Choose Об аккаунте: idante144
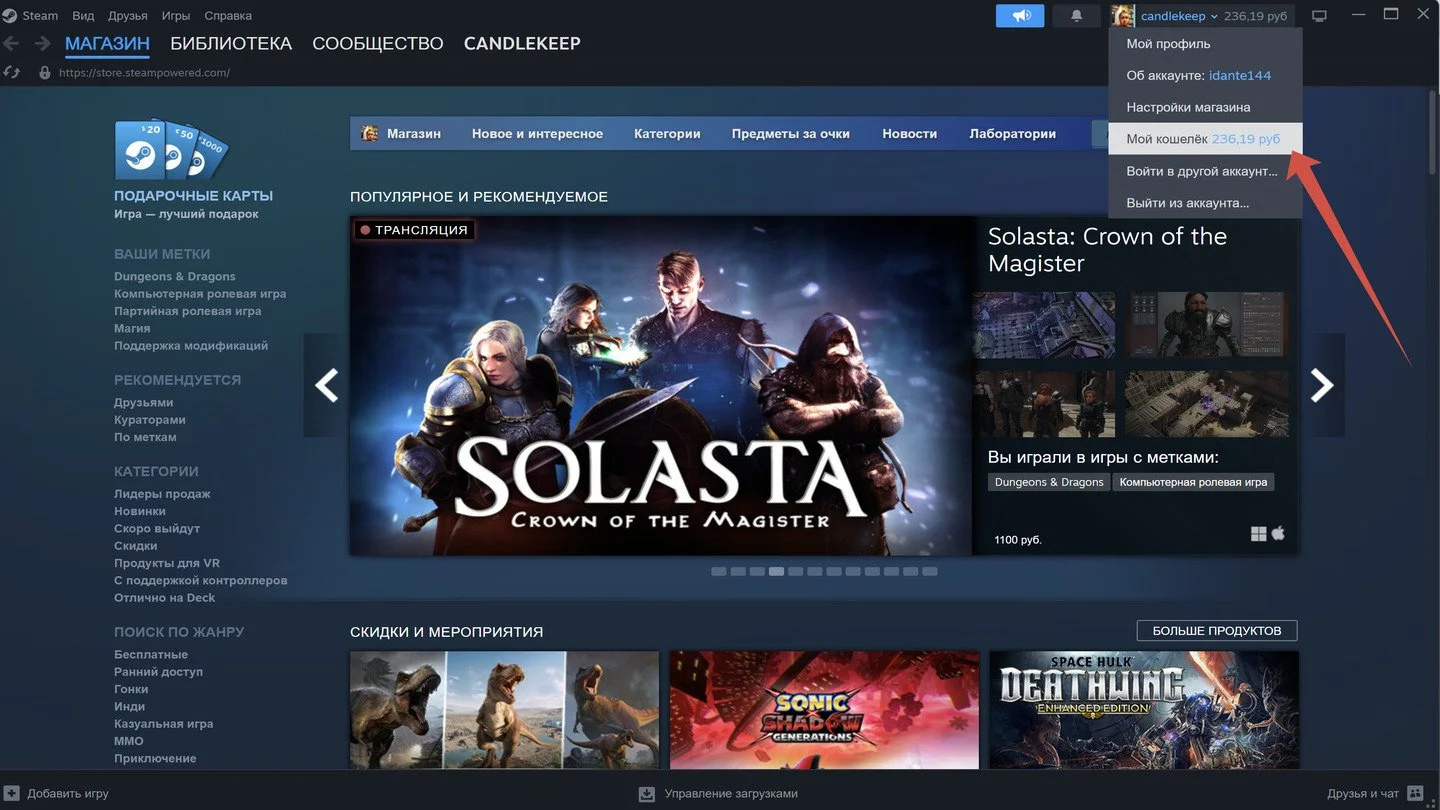Image resolution: width=1440 pixels, height=810 pixels. point(1205,76)
